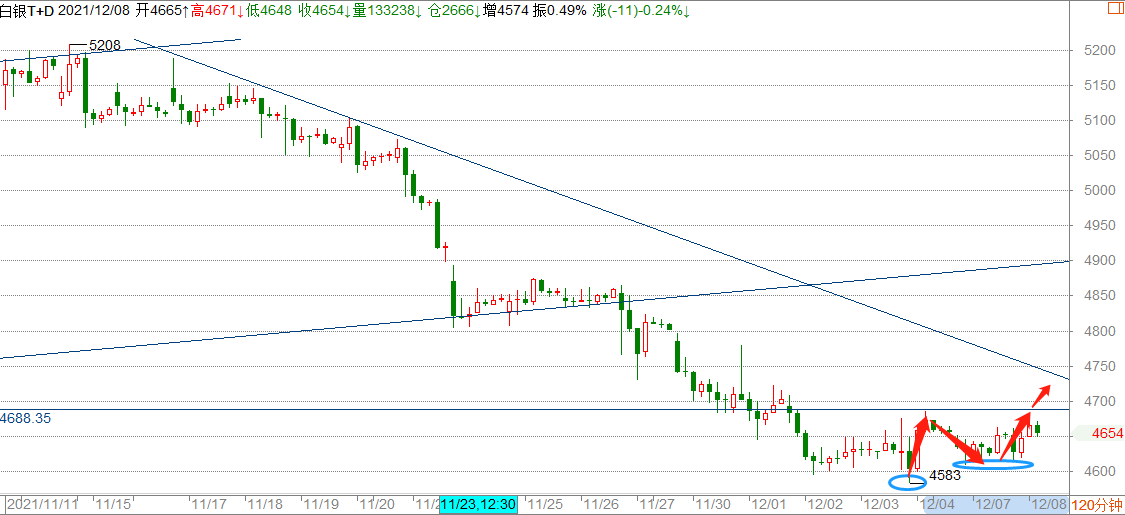Click the 11/15 date axis label

click(x=113, y=505)
